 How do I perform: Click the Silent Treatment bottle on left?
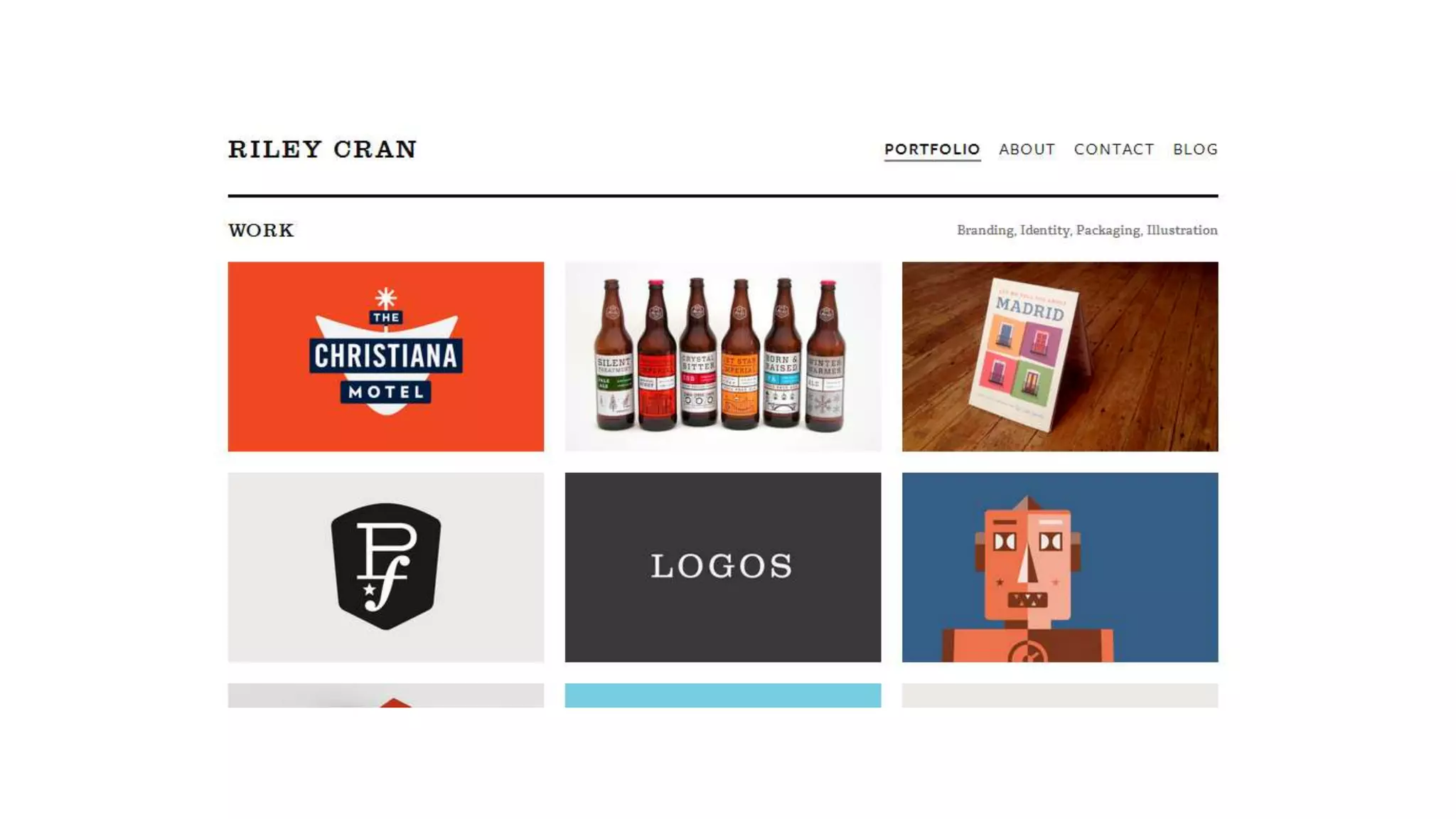tap(614, 355)
